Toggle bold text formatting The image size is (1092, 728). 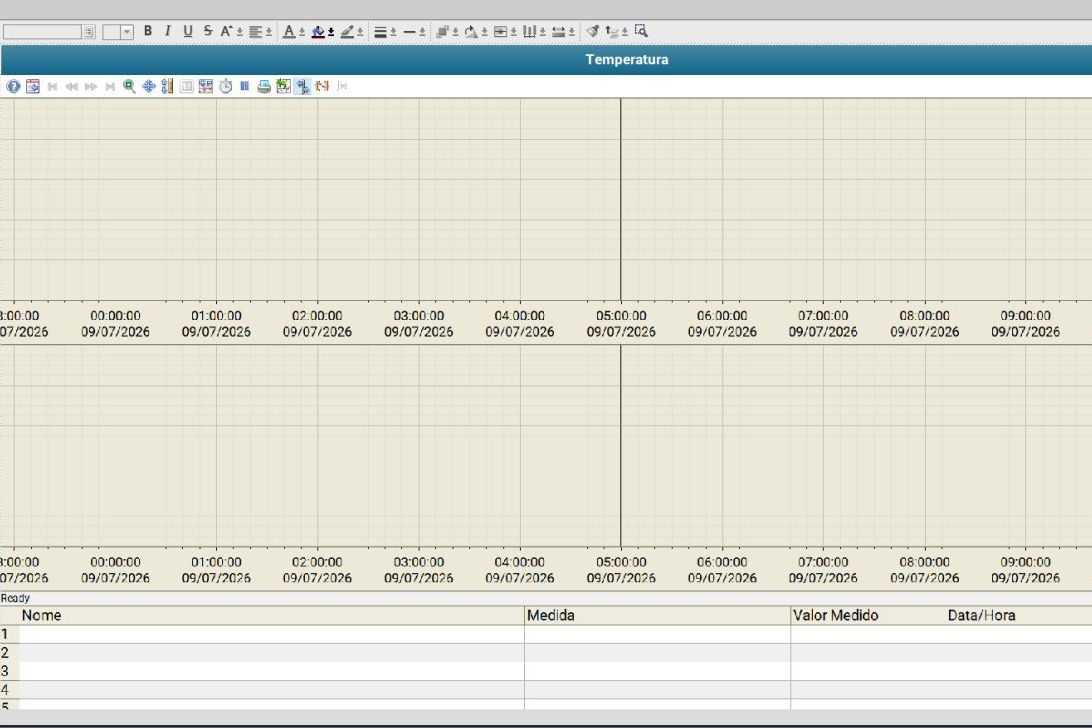click(148, 31)
